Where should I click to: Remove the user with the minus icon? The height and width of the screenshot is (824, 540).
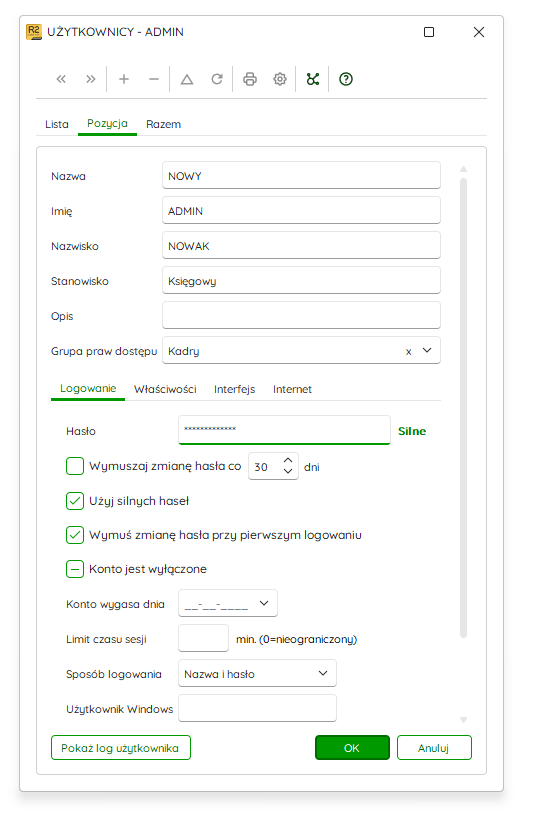coord(154,79)
